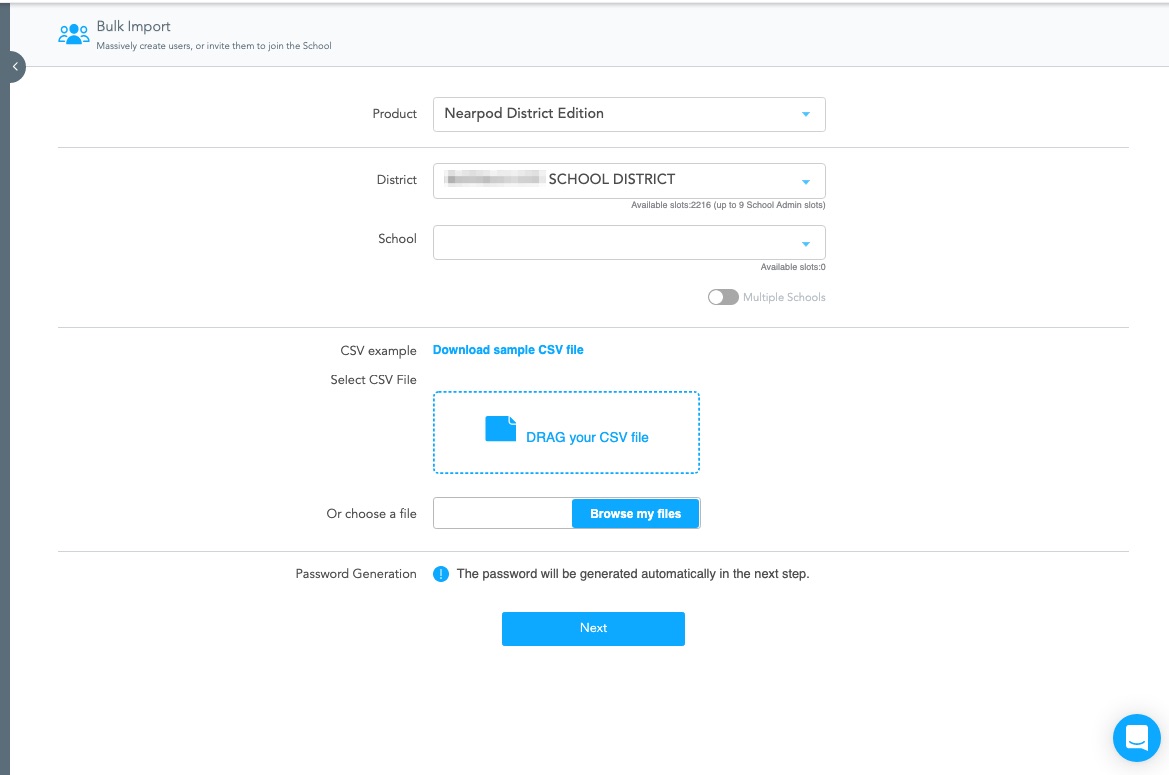Click the Product dropdown arrow
The height and width of the screenshot is (775, 1169).
click(806, 114)
